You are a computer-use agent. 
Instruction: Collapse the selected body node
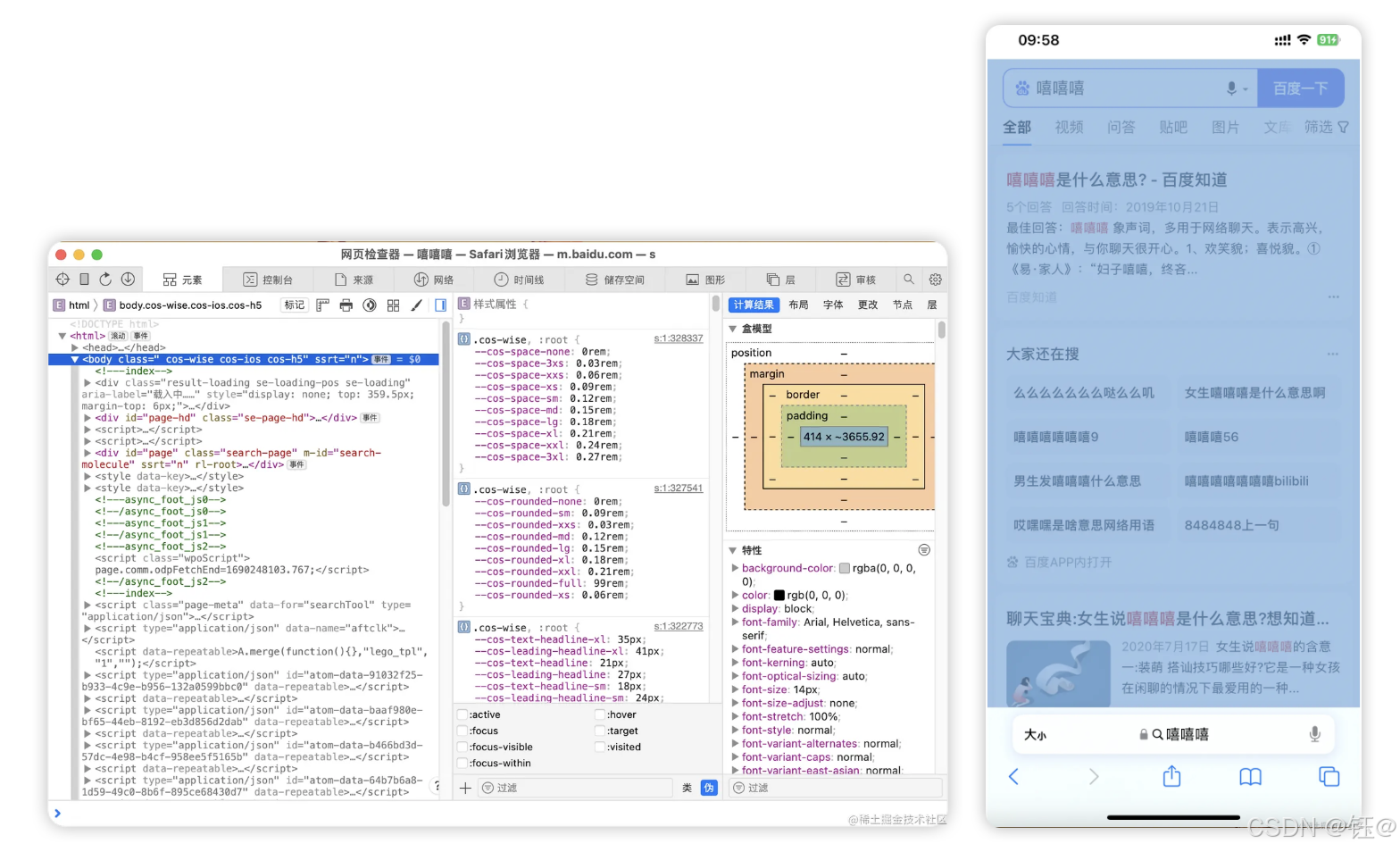[75, 359]
